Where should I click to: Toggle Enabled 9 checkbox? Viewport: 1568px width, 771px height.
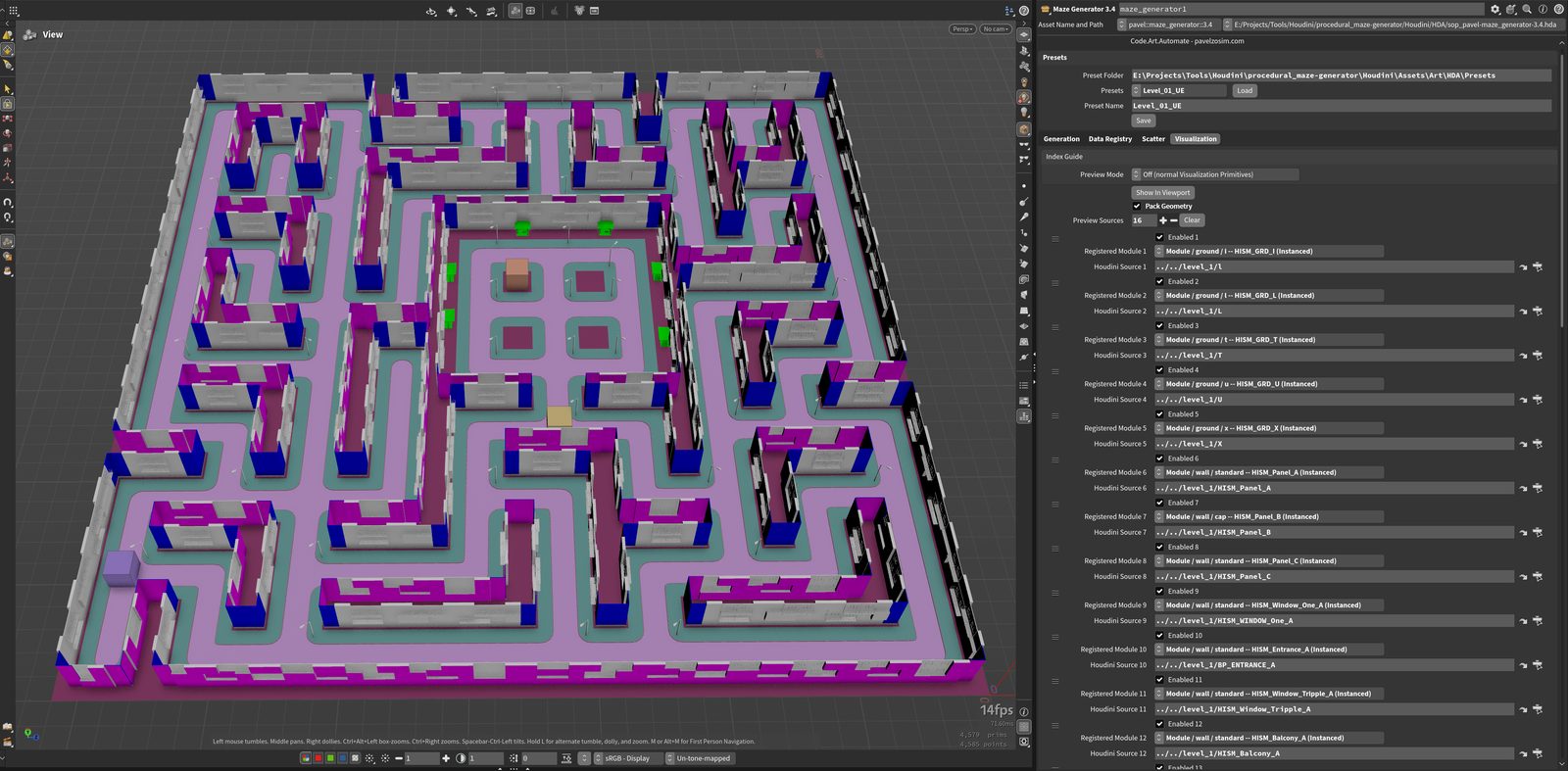tap(1159, 591)
